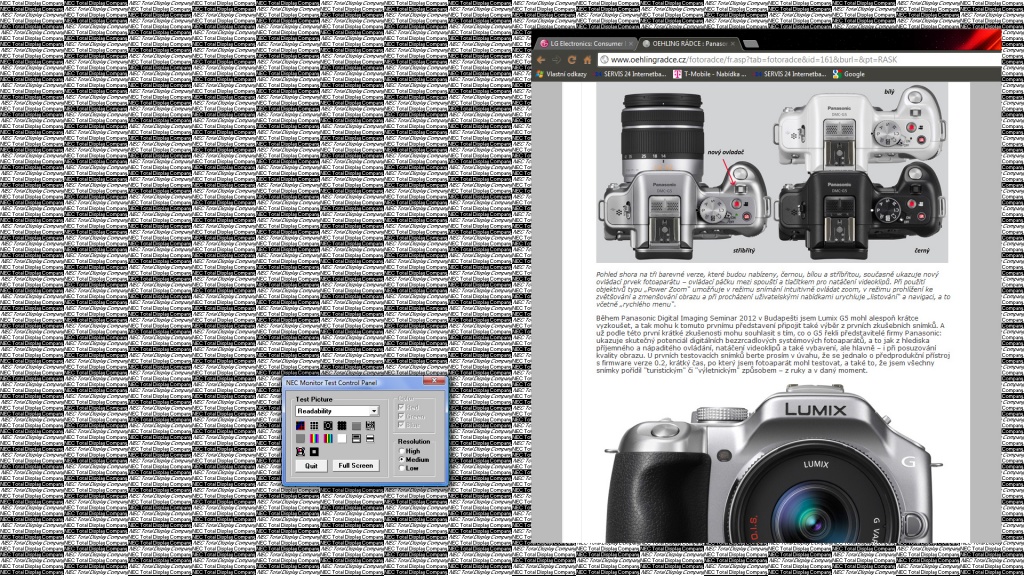Toggle the Red color checkbox
The image size is (1024, 576).
tap(401, 408)
